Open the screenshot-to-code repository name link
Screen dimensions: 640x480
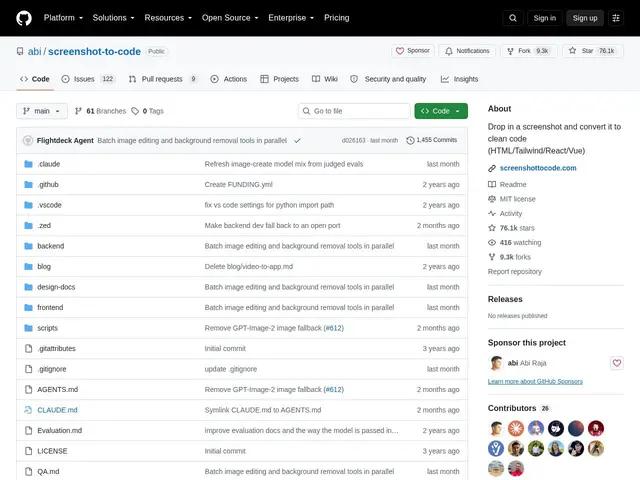pos(94,51)
